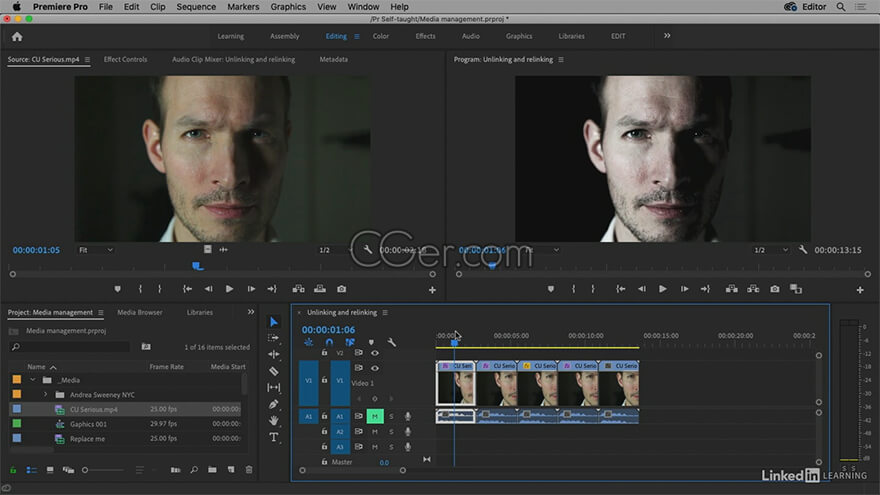Toggle lock on track V1
The width and height of the screenshot is (880, 495).
(x=324, y=380)
